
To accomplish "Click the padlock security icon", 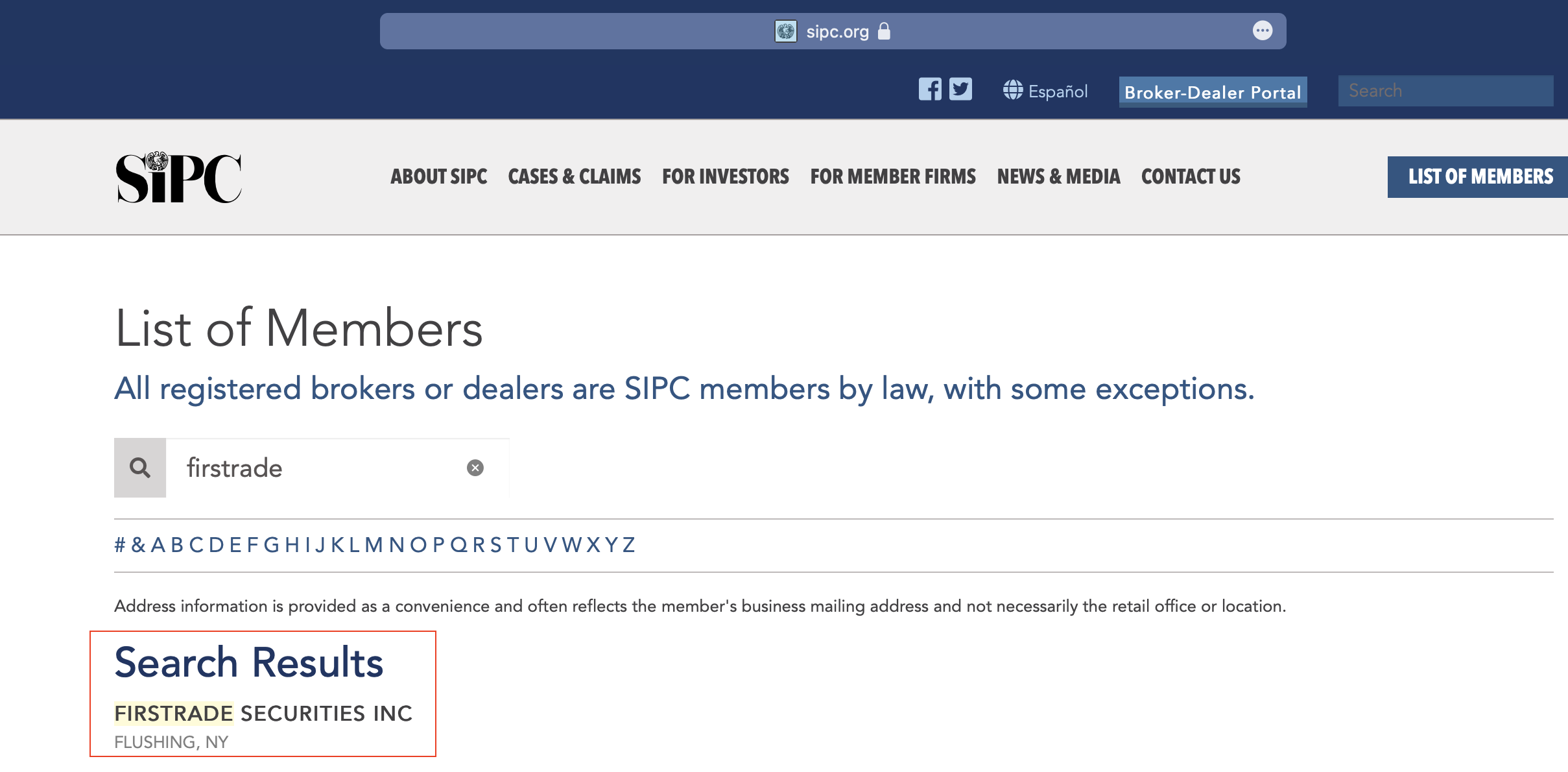I will click(884, 31).
